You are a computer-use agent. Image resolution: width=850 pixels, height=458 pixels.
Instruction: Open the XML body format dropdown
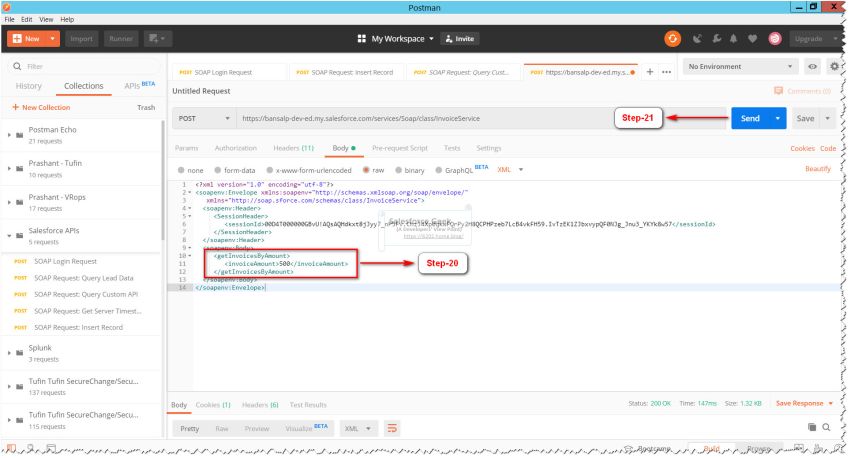tap(510, 170)
